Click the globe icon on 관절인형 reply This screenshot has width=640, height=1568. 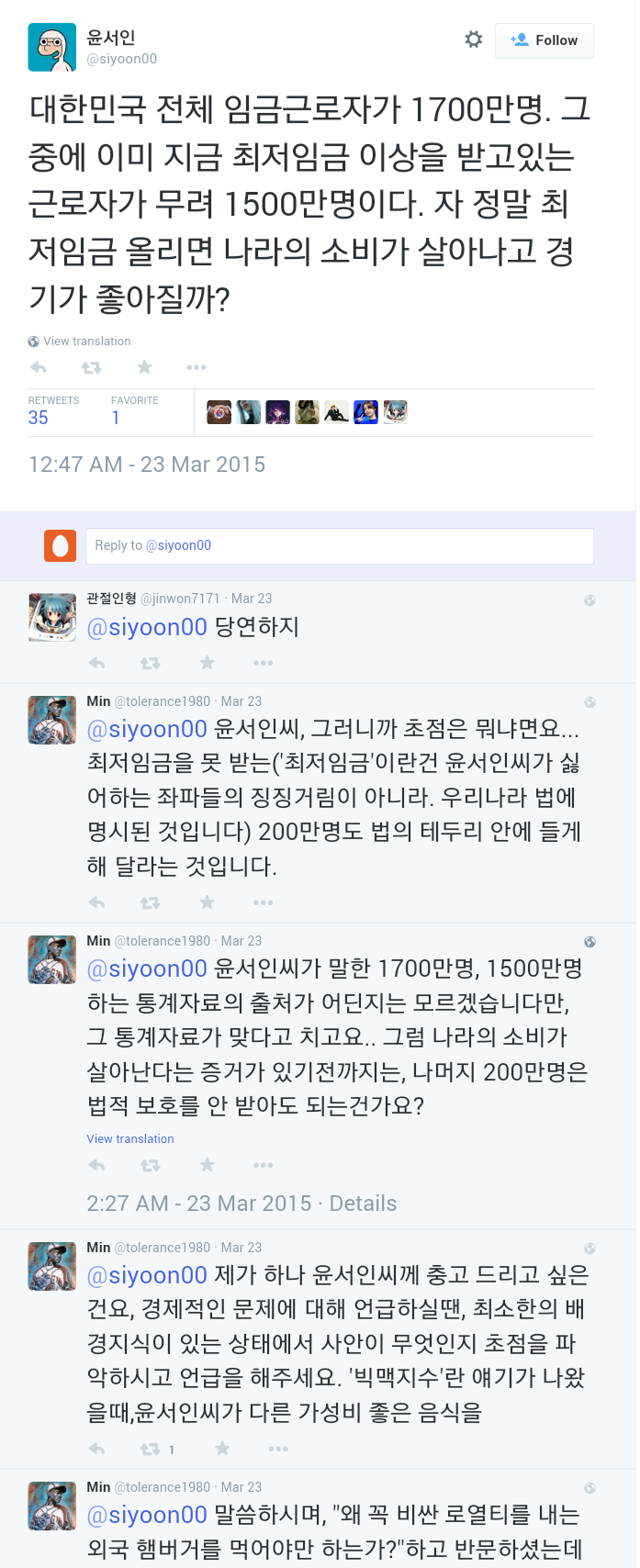point(589,600)
